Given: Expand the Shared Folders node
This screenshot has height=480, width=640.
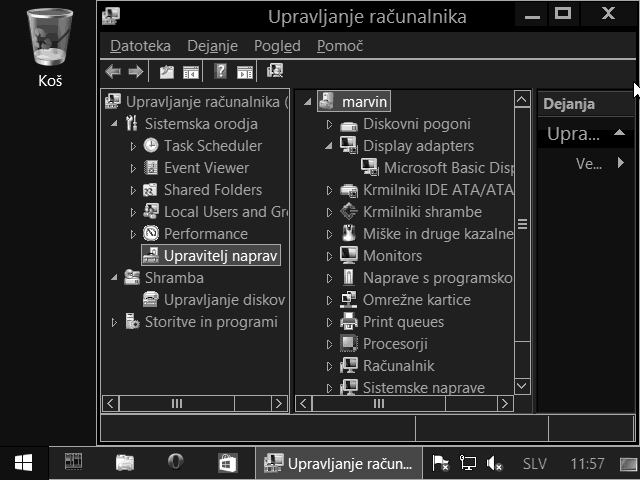Looking at the screenshot, I should click(x=133, y=190).
